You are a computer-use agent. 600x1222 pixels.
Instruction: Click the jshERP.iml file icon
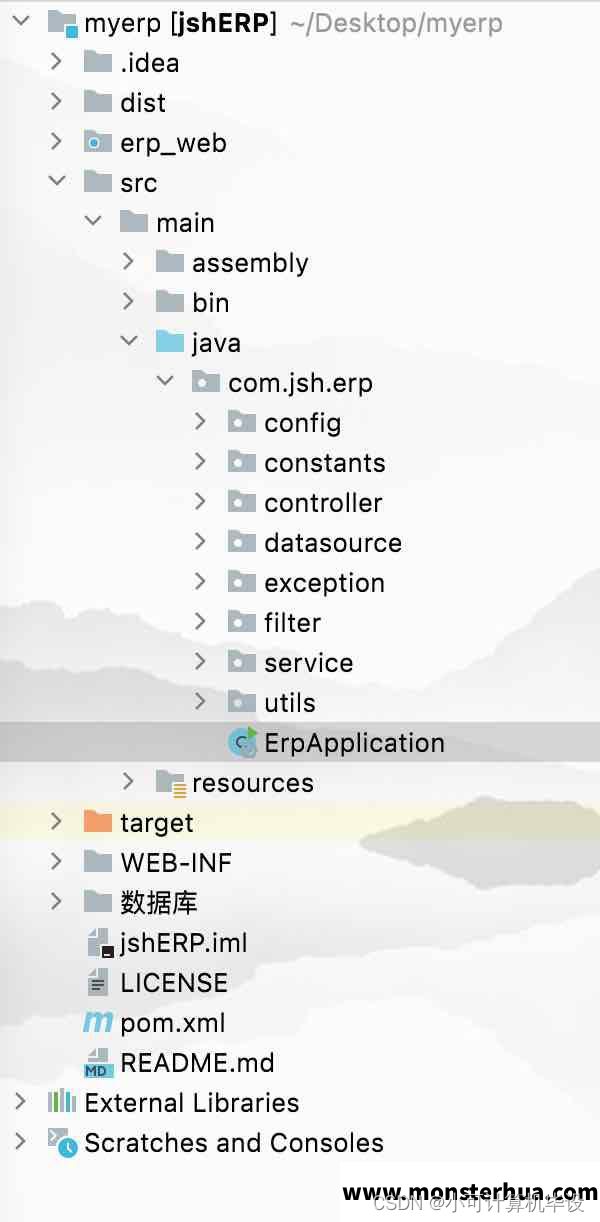point(98,942)
